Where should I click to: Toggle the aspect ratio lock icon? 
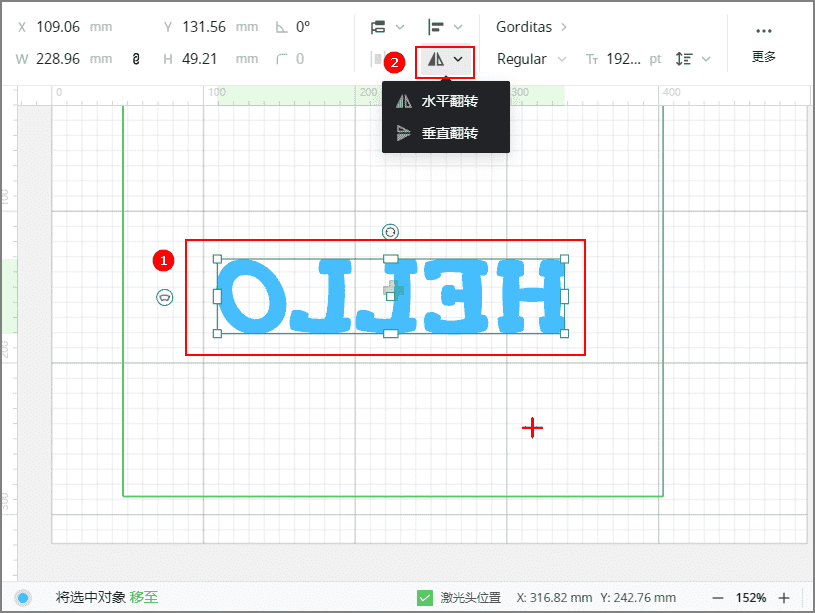[136, 60]
